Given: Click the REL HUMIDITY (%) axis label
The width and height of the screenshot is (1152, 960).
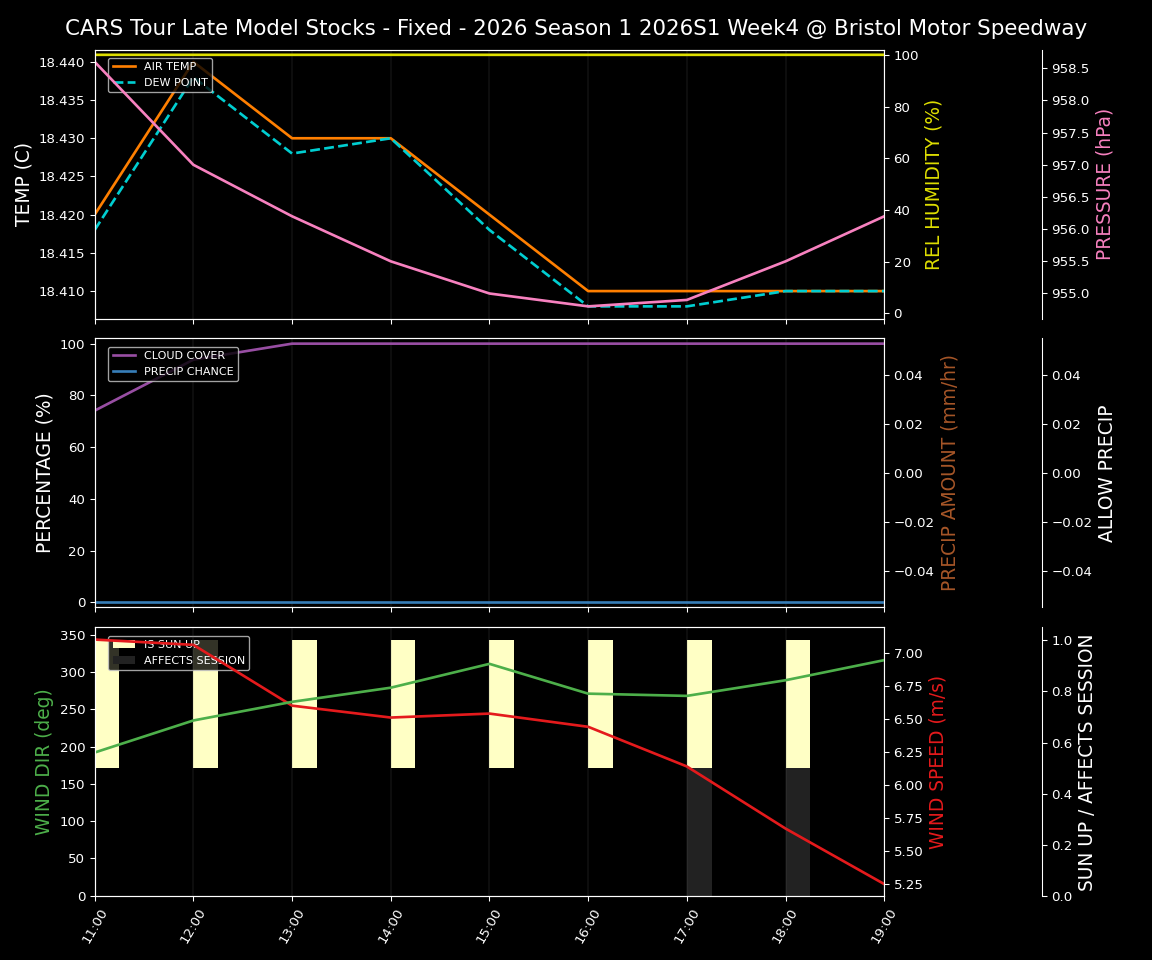Looking at the screenshot, I should pos(932,184).
